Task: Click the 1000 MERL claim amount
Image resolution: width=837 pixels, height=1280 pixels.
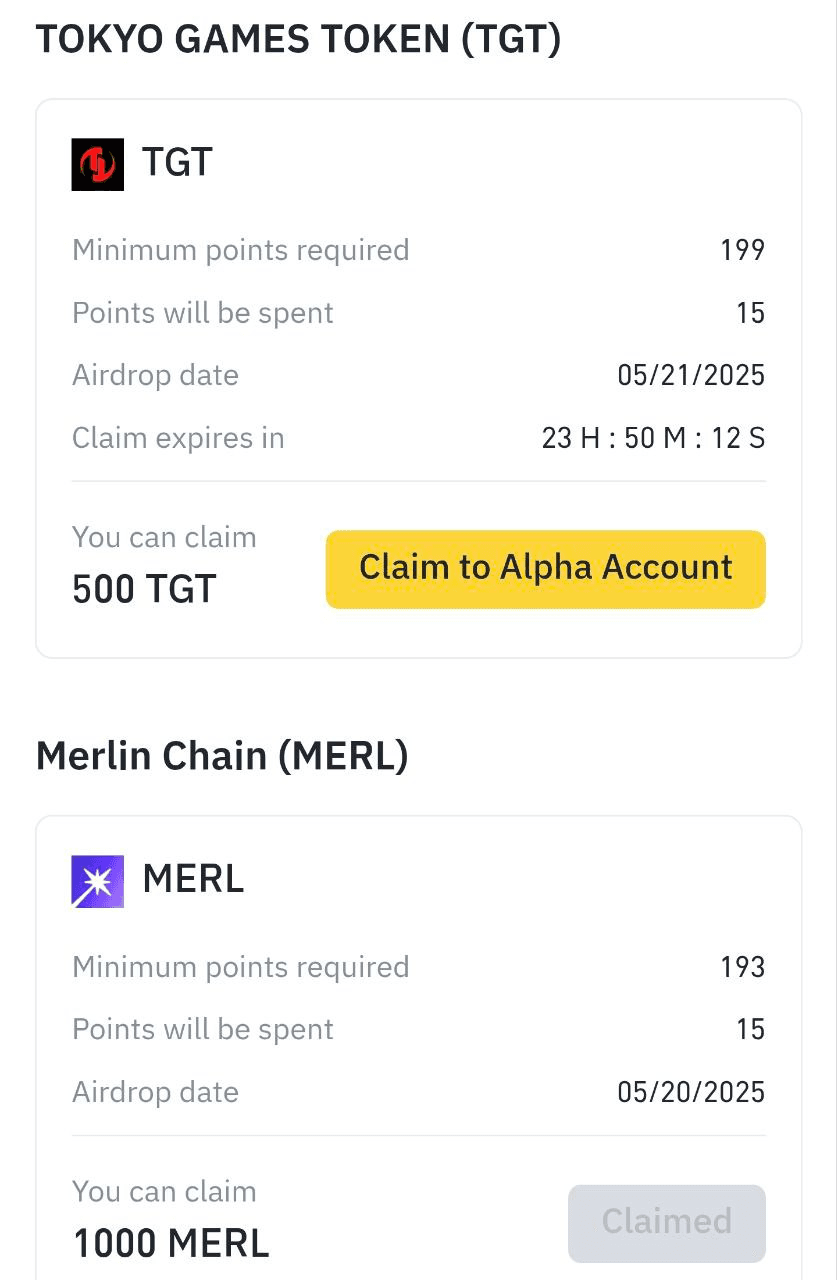Action: click(171, 1244)
